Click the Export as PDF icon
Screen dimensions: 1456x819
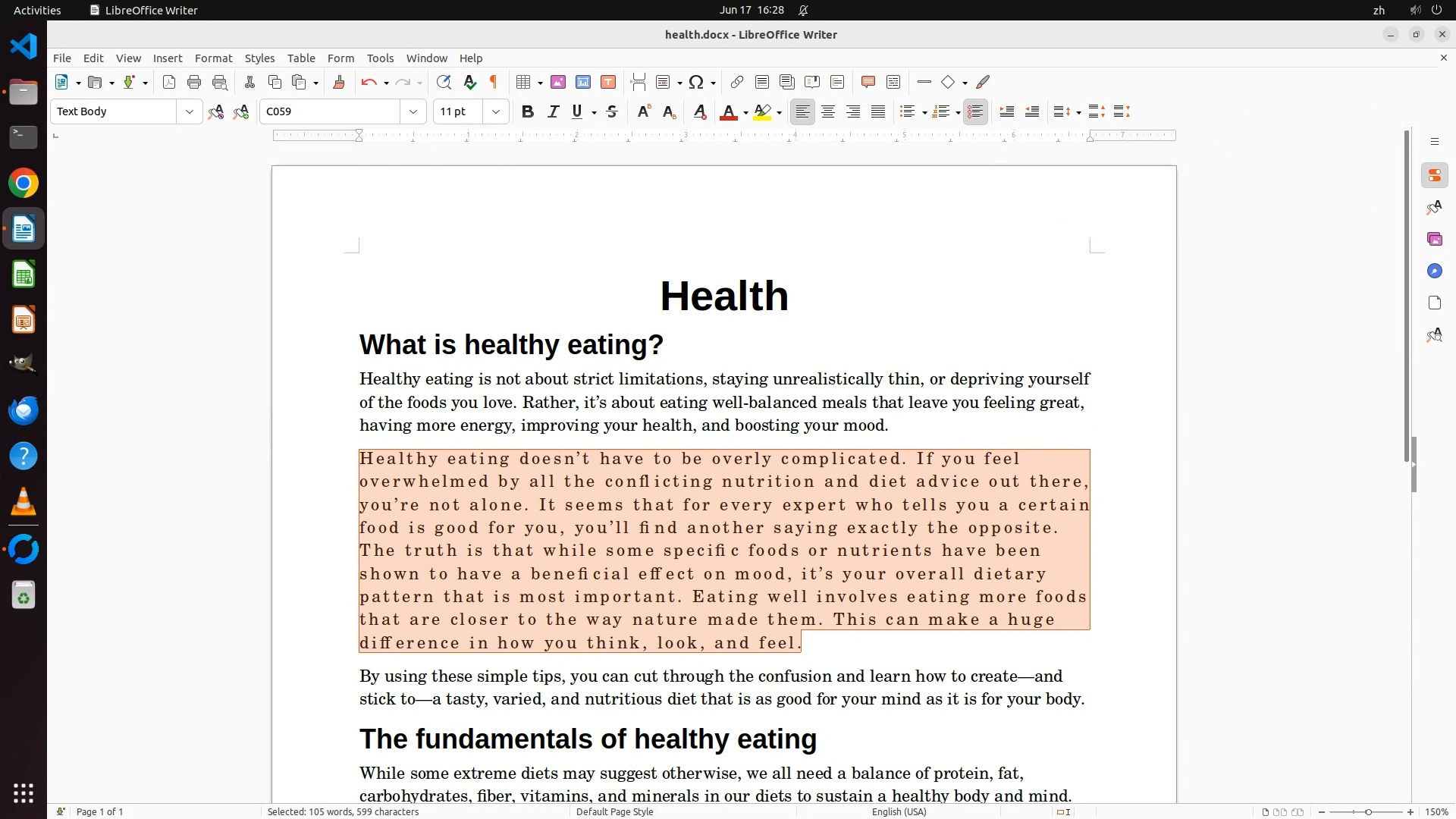pyautogui.click(x=169, y=82)
